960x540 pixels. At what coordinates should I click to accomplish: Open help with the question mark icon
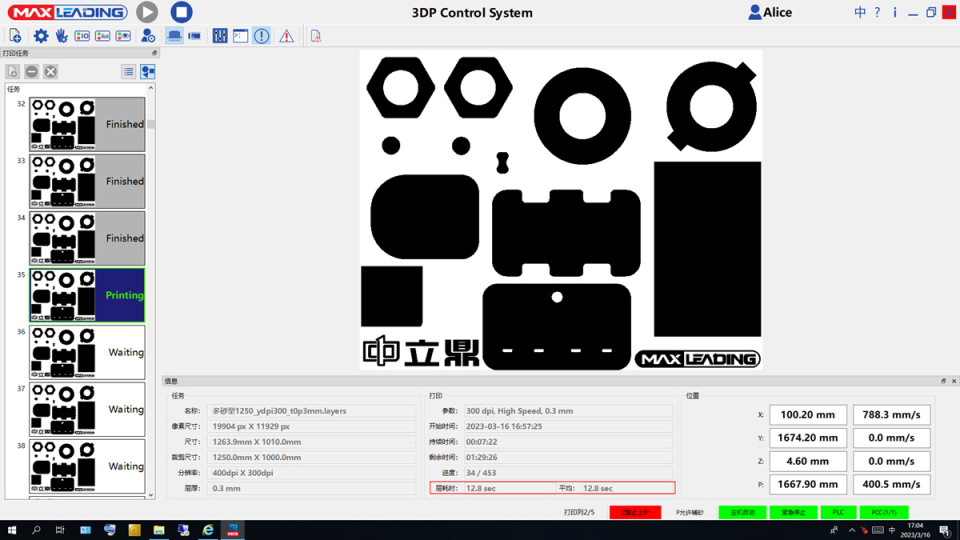click(877, 12)
